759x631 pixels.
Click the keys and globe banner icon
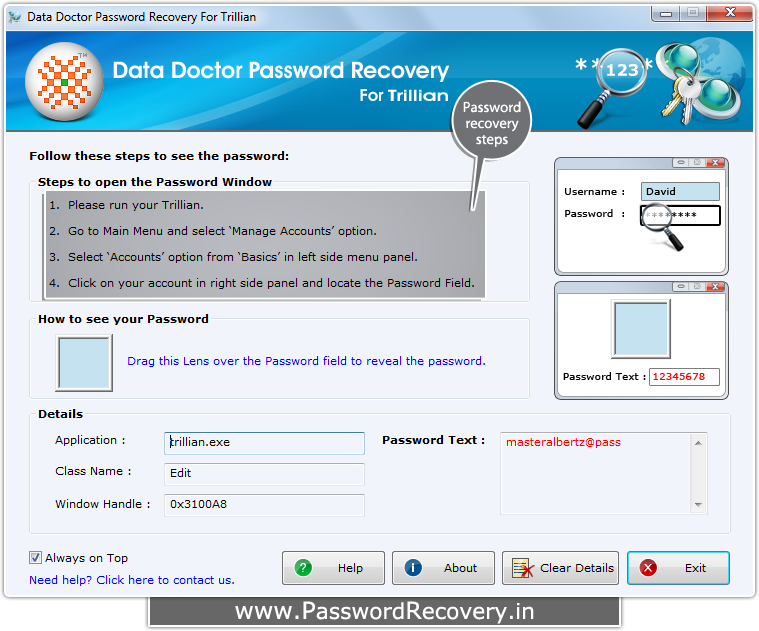(x=700, y=81)
